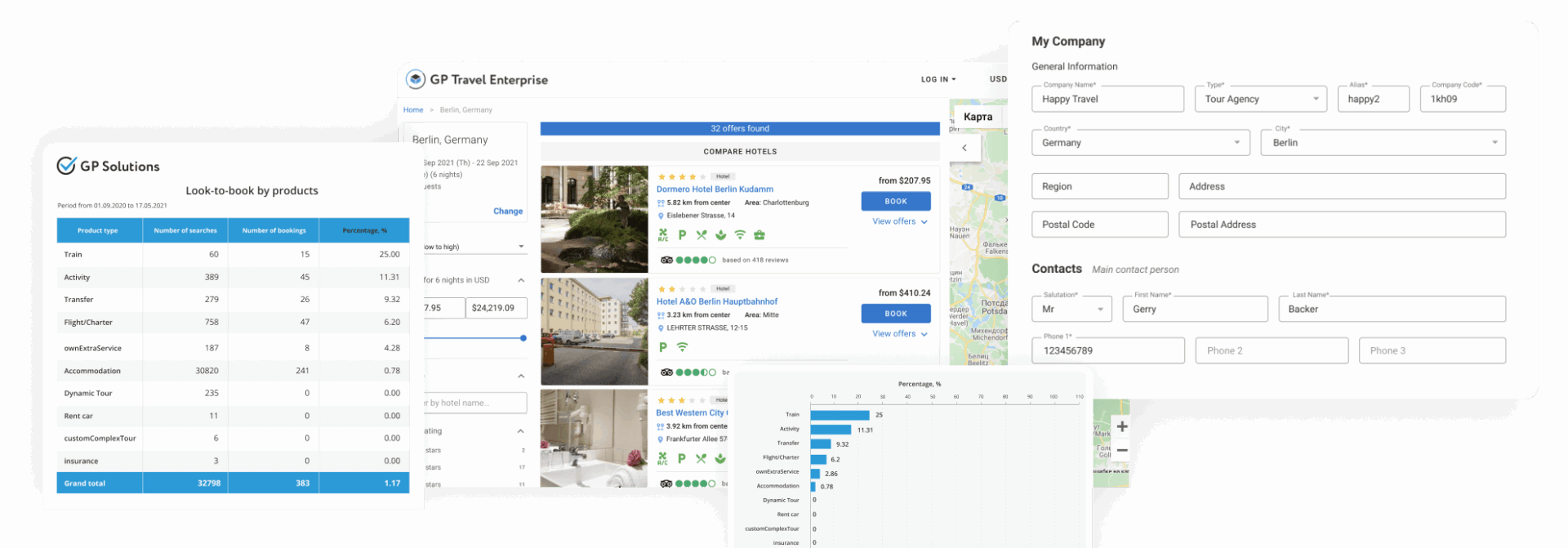Click air conditioning icon for Dormero Hotel
The image size is (1568, 548).
(x=663, y=235)
